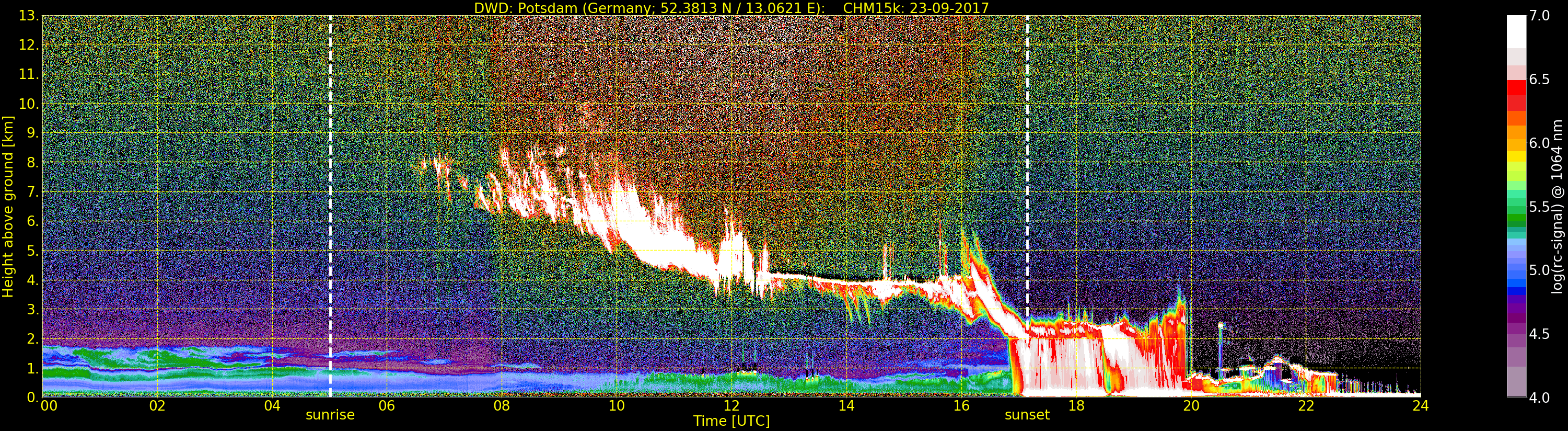1568x431 pixels.
Task: Click the "18" time axis tick label
Action: (x=1076, y=406)
